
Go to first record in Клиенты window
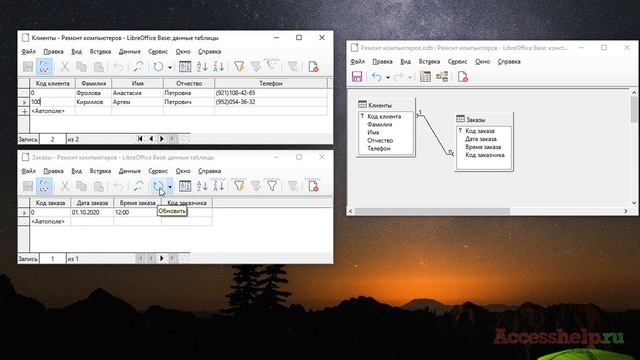(140, 139)
